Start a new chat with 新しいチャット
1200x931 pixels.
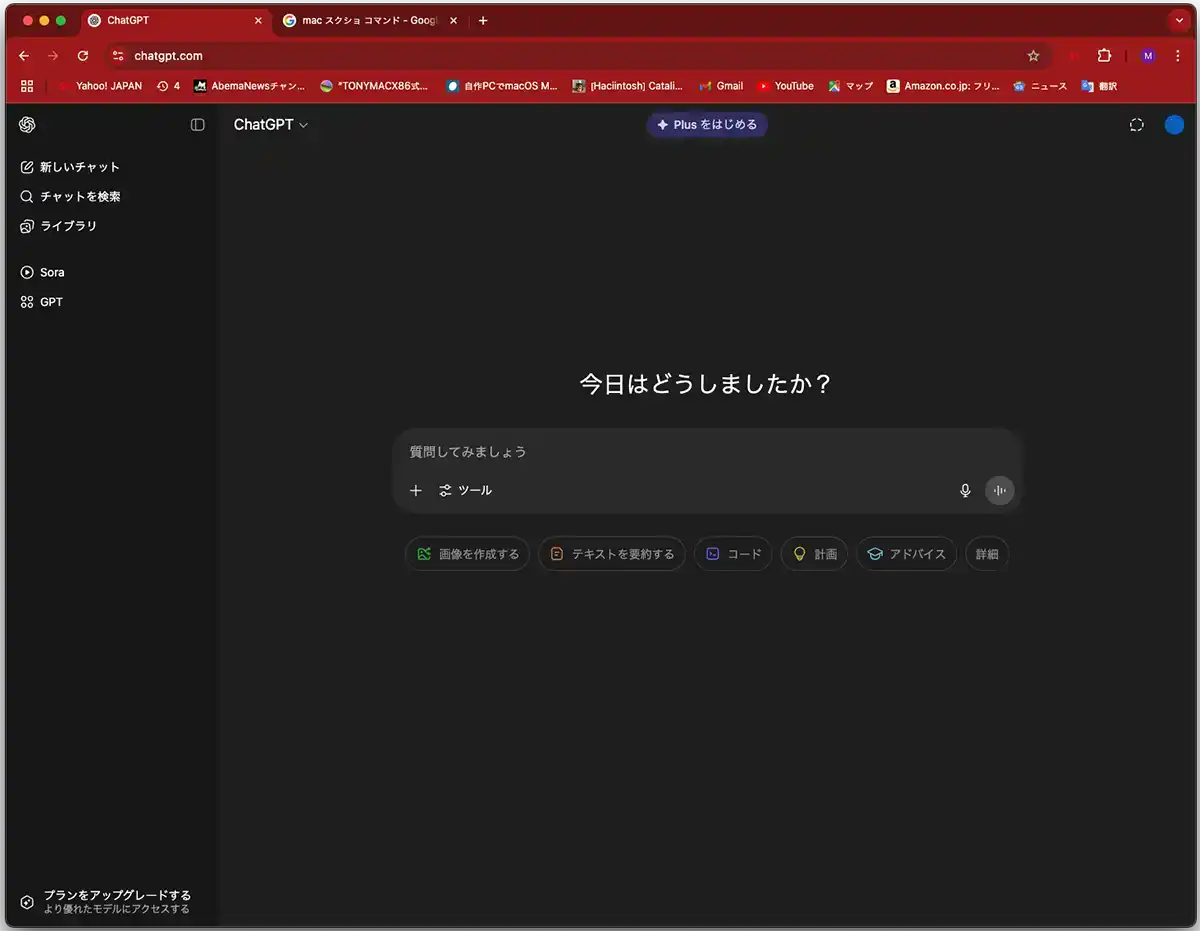[70, 167]
